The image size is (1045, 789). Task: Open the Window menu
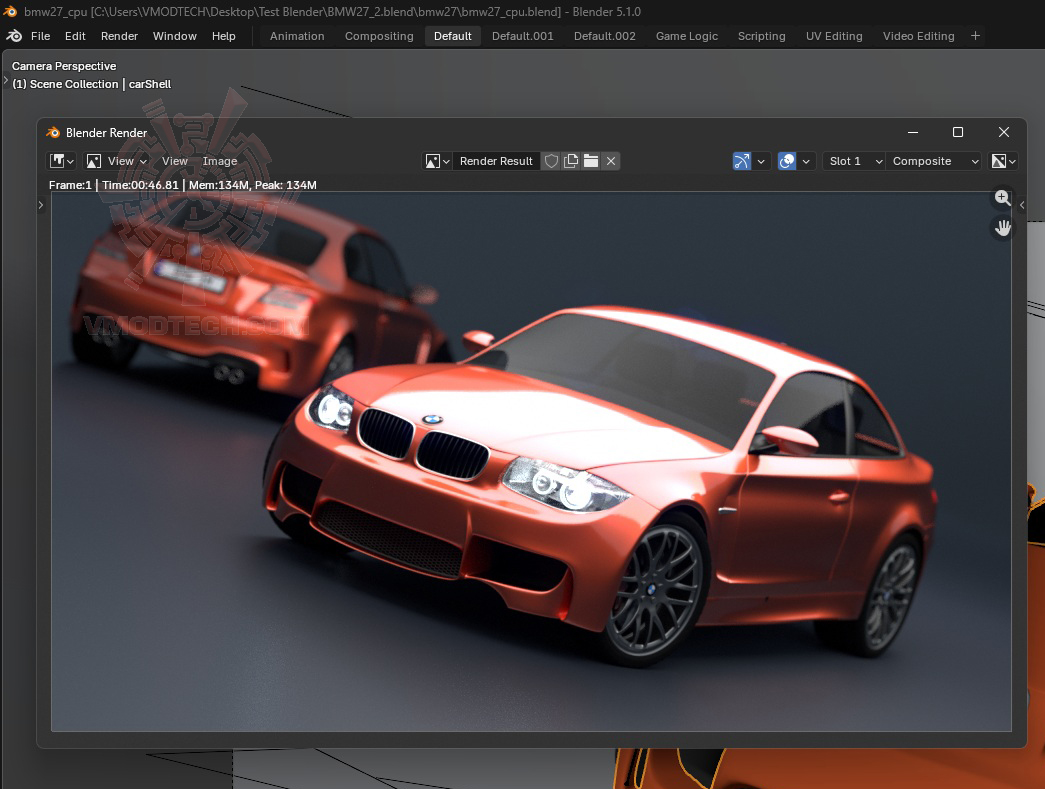175,36
